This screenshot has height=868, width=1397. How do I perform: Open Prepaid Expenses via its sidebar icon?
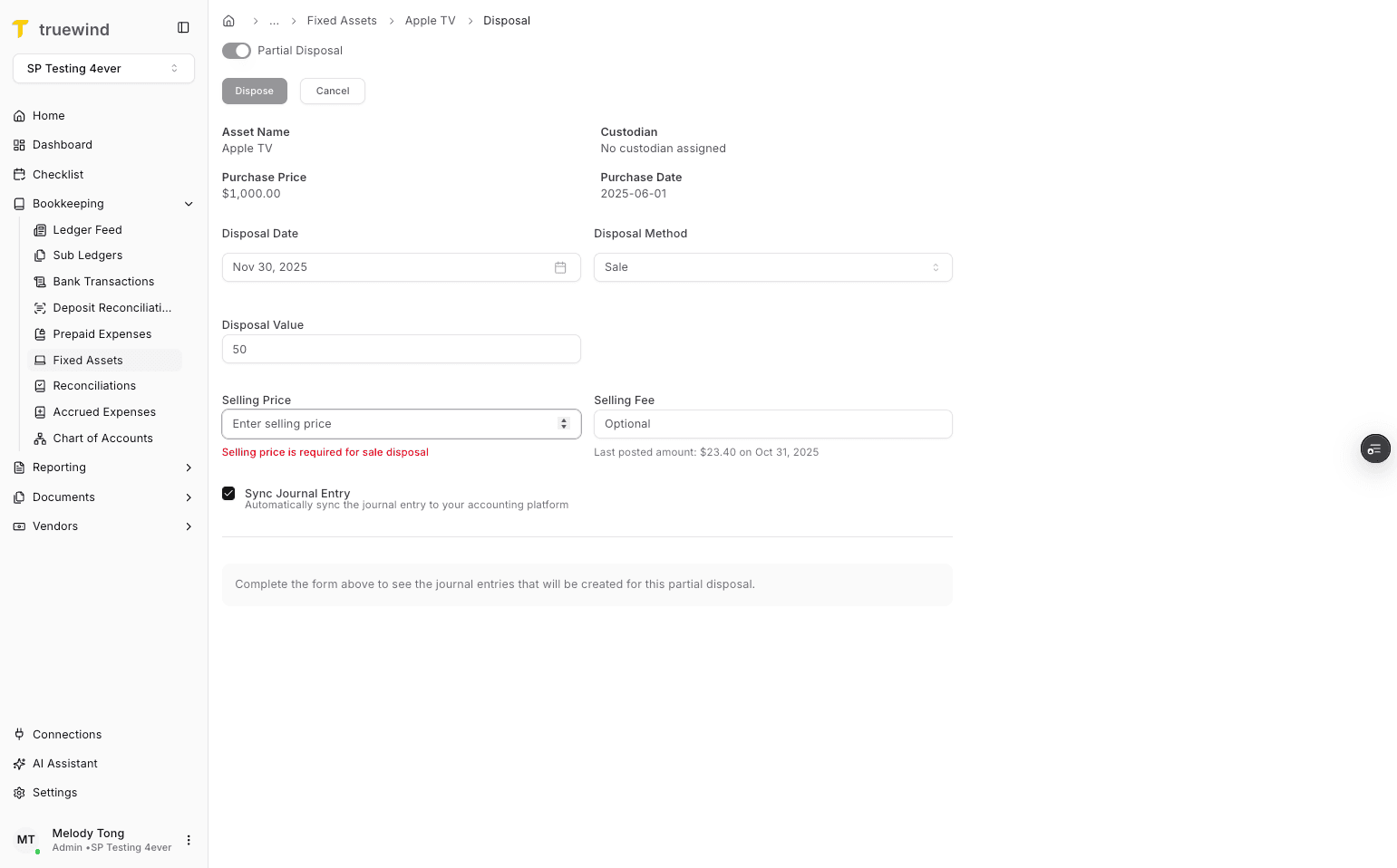(41, 333)
